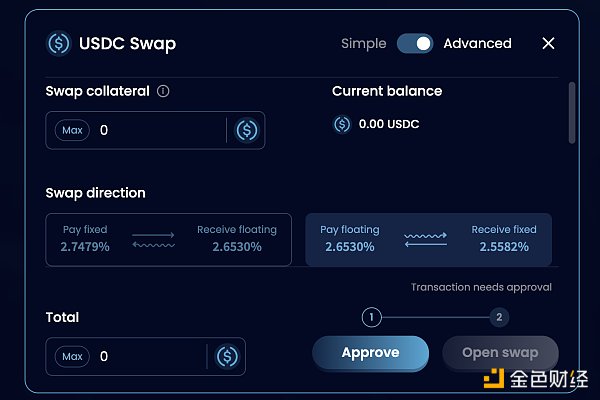Screen dimensions: 600x400
Task: Click USDC coin icon in Total field
Action: pyautogui.click(x=227, y=356)
